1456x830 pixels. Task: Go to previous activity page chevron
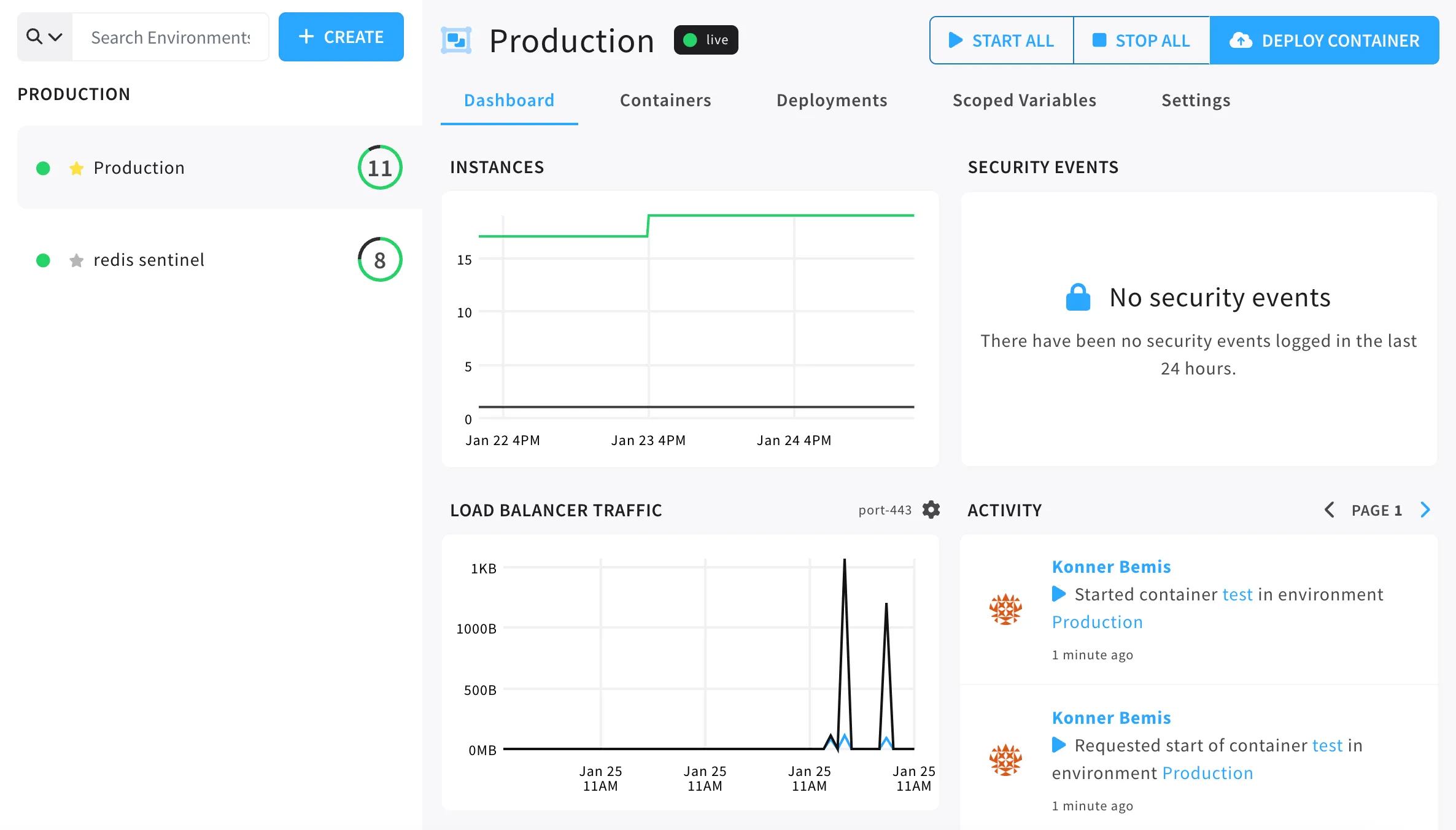pyautogui.click(x=1329, y=510)
